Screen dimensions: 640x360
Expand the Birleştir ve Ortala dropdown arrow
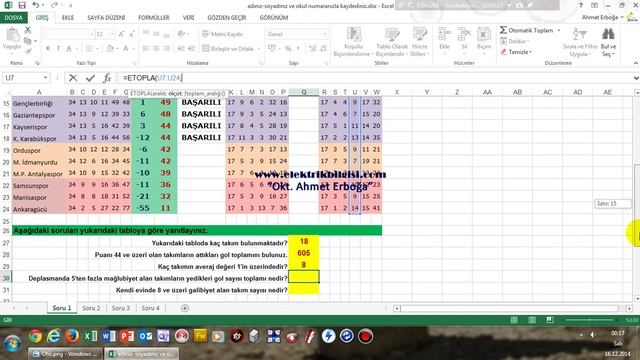(x=259, y=49)
